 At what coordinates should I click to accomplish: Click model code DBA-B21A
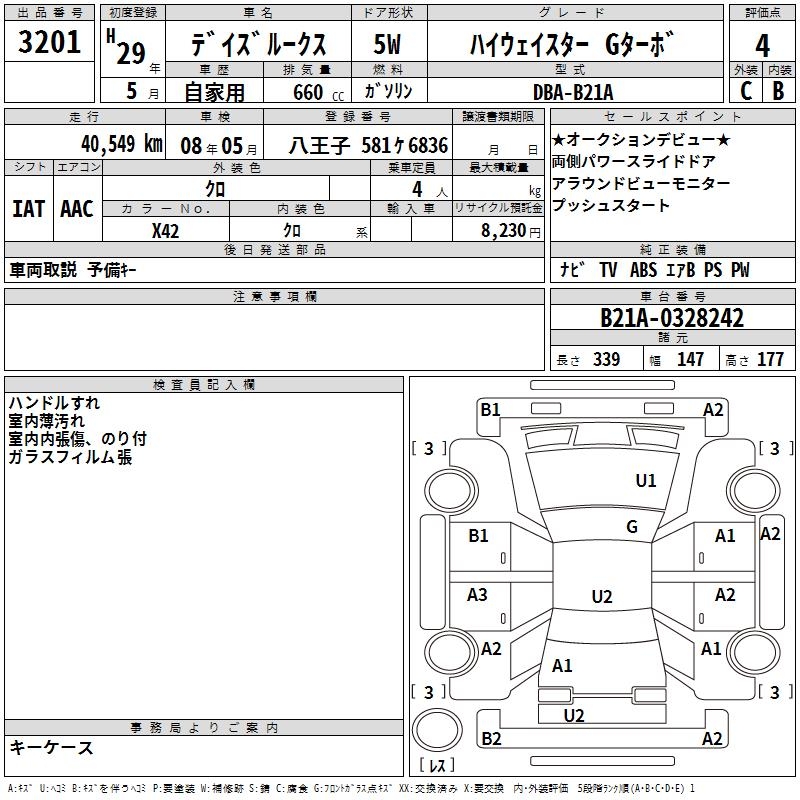click(573, 92)
